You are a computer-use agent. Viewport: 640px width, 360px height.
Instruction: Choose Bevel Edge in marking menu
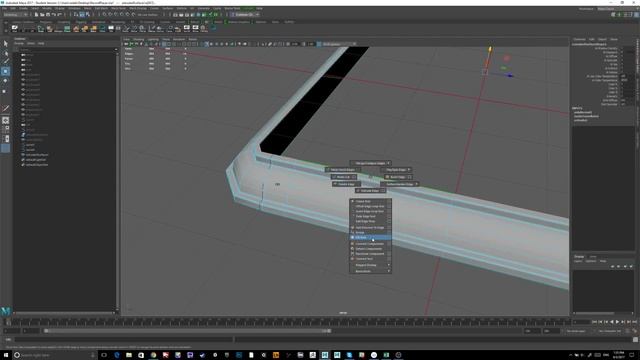[x=398, y=177]
